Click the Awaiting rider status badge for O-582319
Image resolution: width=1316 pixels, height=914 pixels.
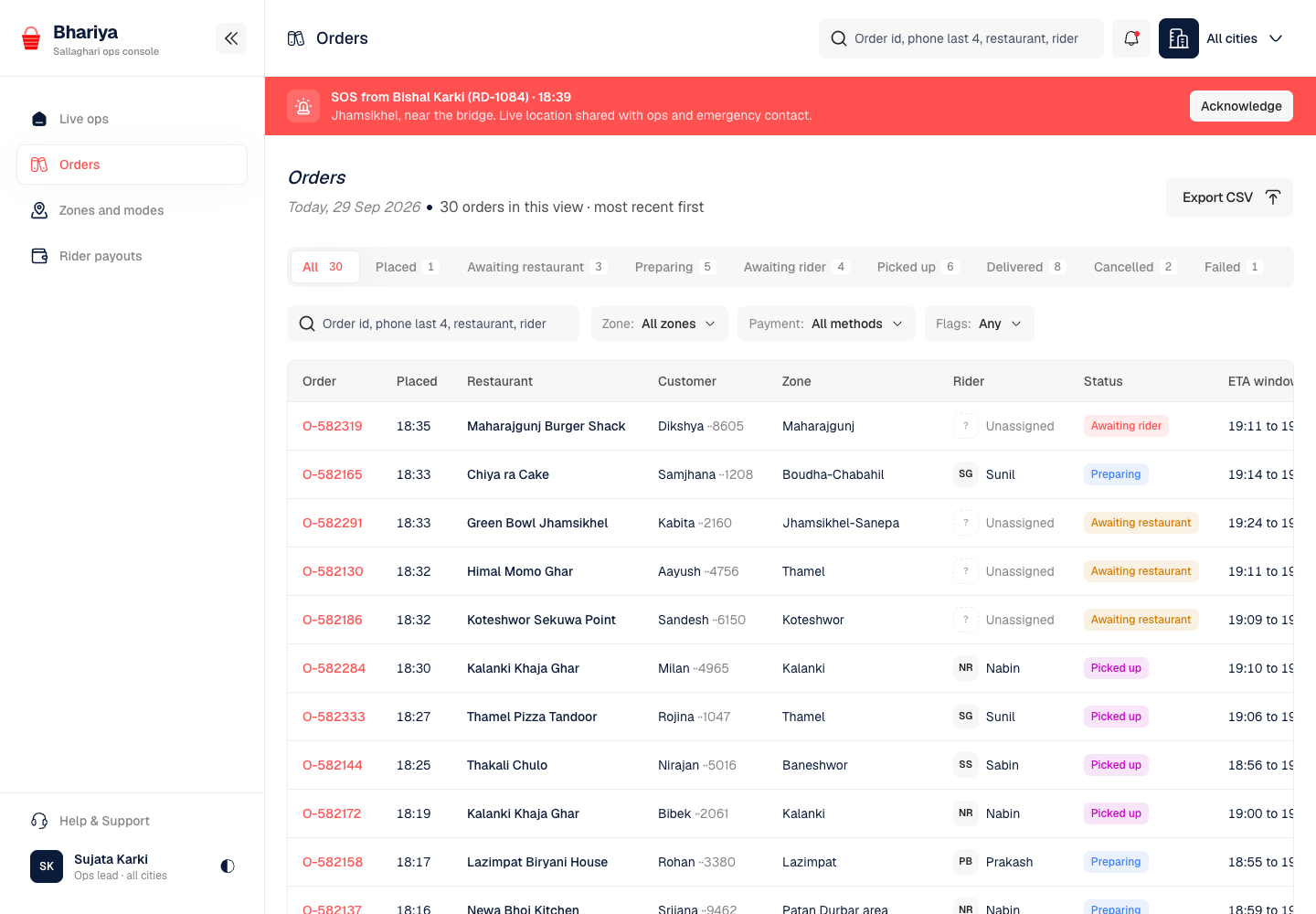click(1126, 426)
